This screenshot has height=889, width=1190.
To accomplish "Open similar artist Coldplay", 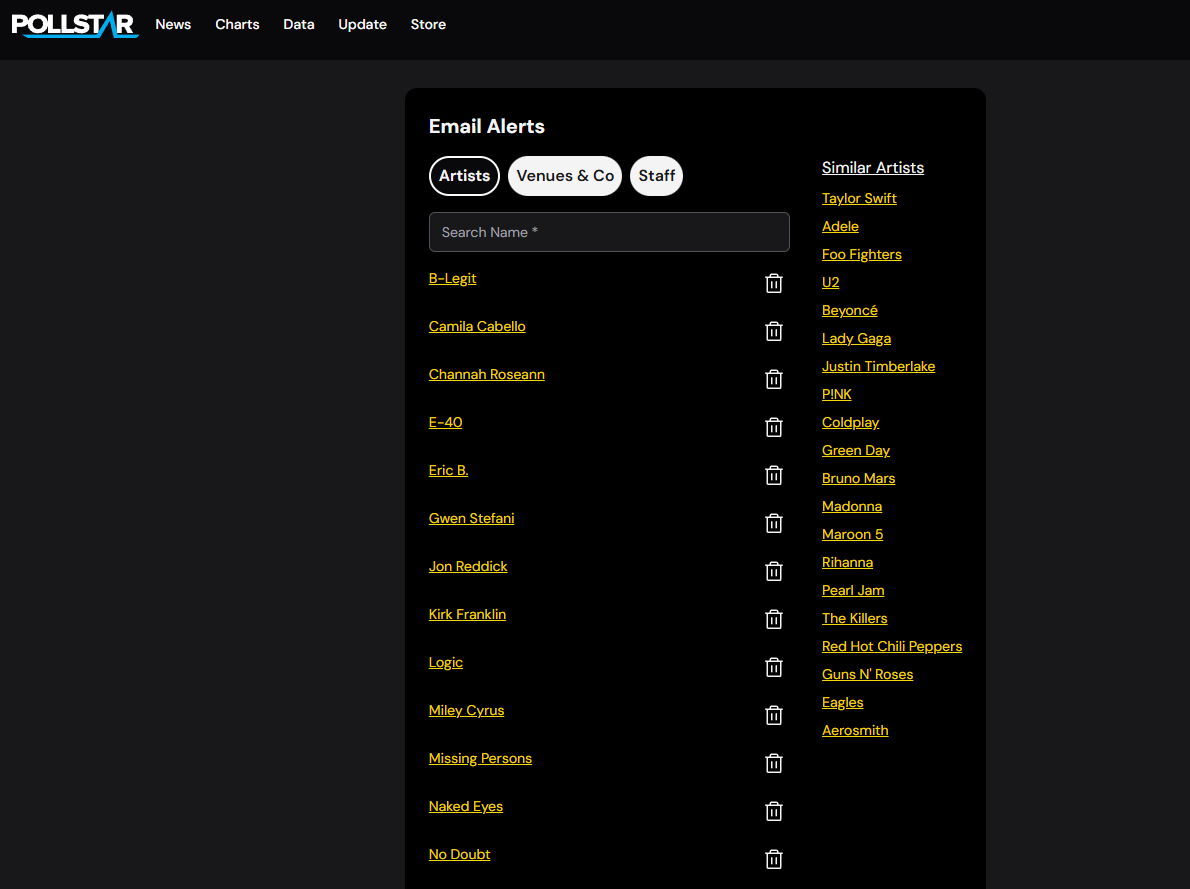I will click(851, 423).
